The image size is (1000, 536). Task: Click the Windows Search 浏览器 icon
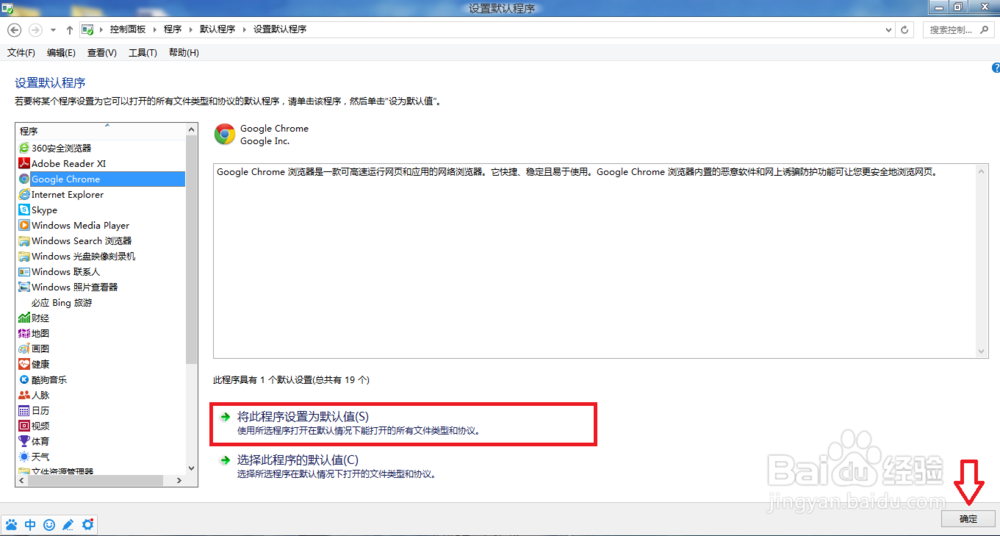24,241
